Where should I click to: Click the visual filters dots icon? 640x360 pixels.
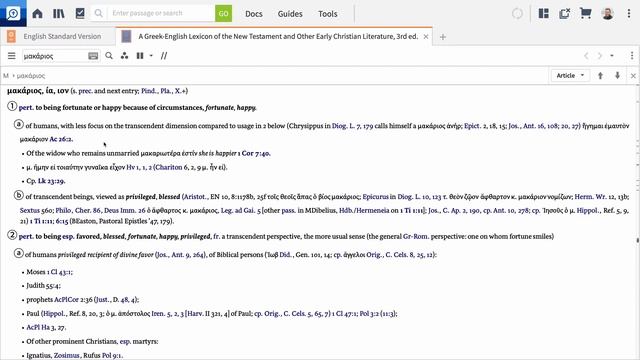pyautogui.click(x=124, y=56)
